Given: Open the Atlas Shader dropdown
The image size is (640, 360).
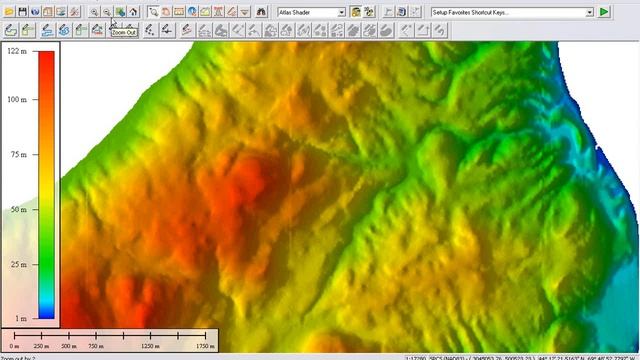Looking at the screenshot, I should pyautogui.click(x=342, y=13).
